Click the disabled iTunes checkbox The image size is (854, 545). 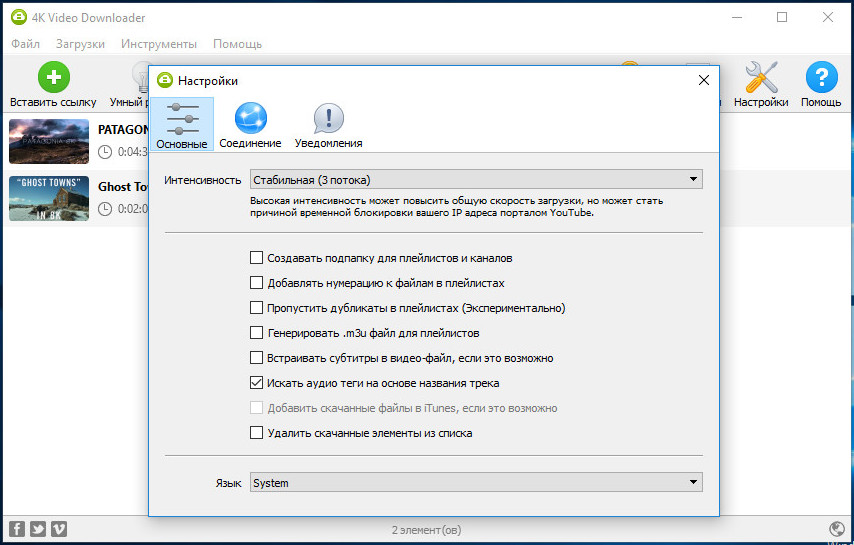256,408
